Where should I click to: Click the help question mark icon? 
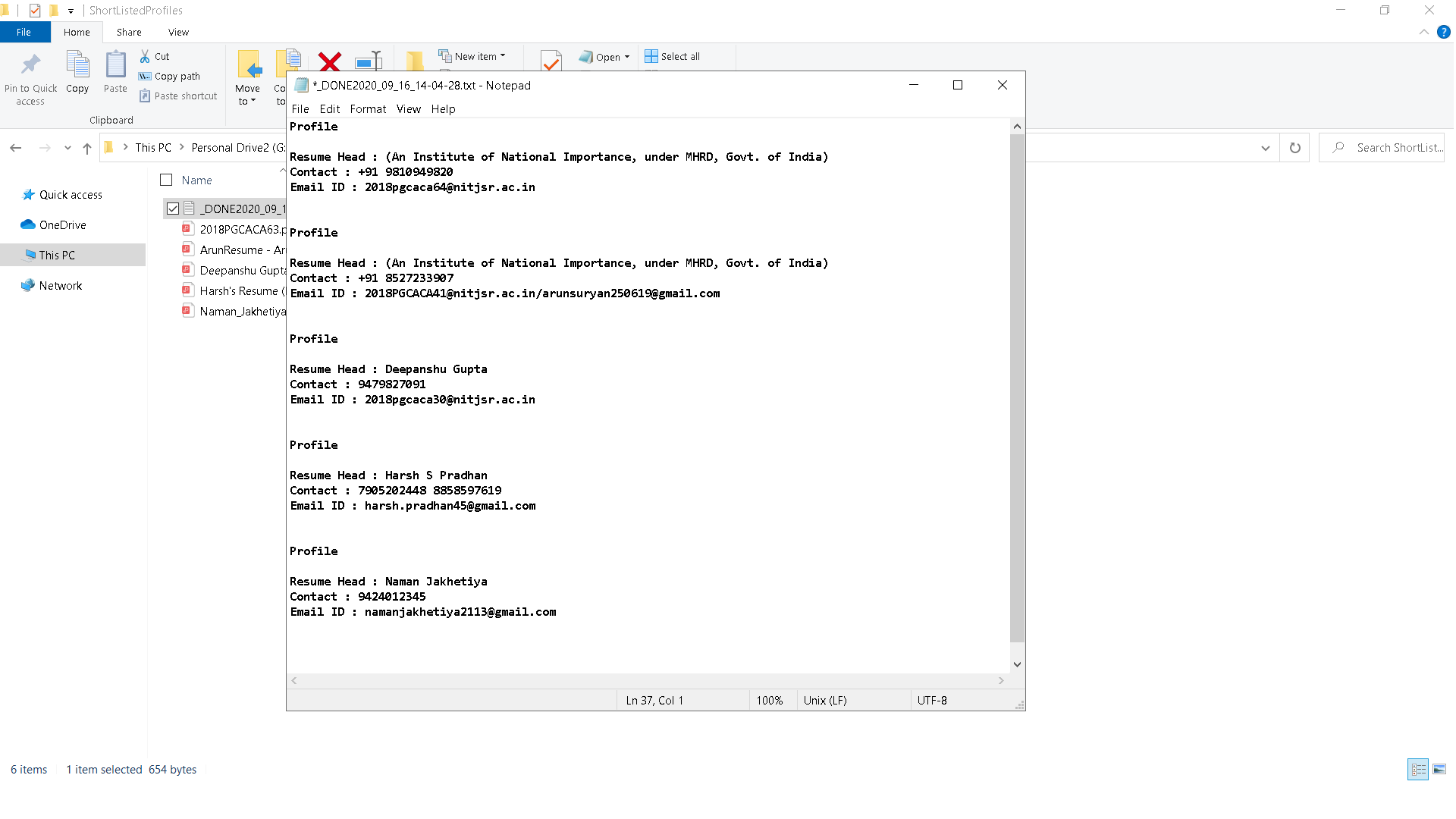pos(1443,32)
